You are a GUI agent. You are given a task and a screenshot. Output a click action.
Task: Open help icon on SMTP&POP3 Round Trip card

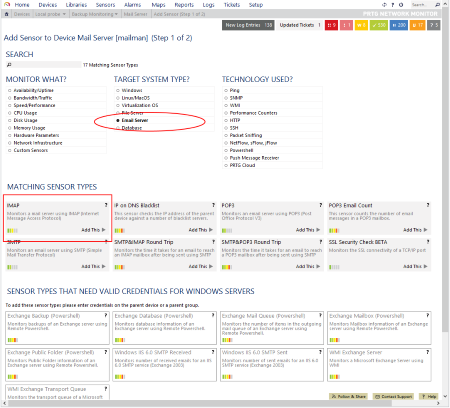321,242
